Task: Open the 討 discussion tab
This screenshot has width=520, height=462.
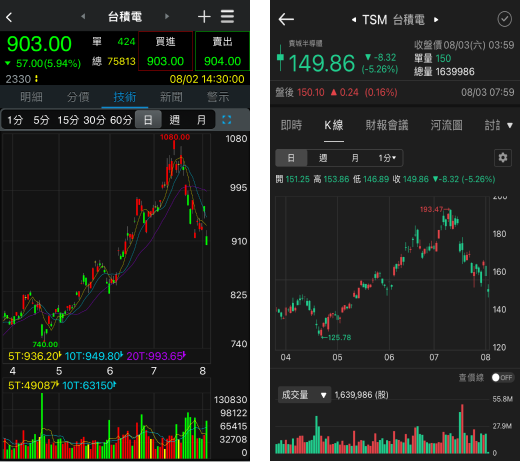Action: (x=492, y=125)
